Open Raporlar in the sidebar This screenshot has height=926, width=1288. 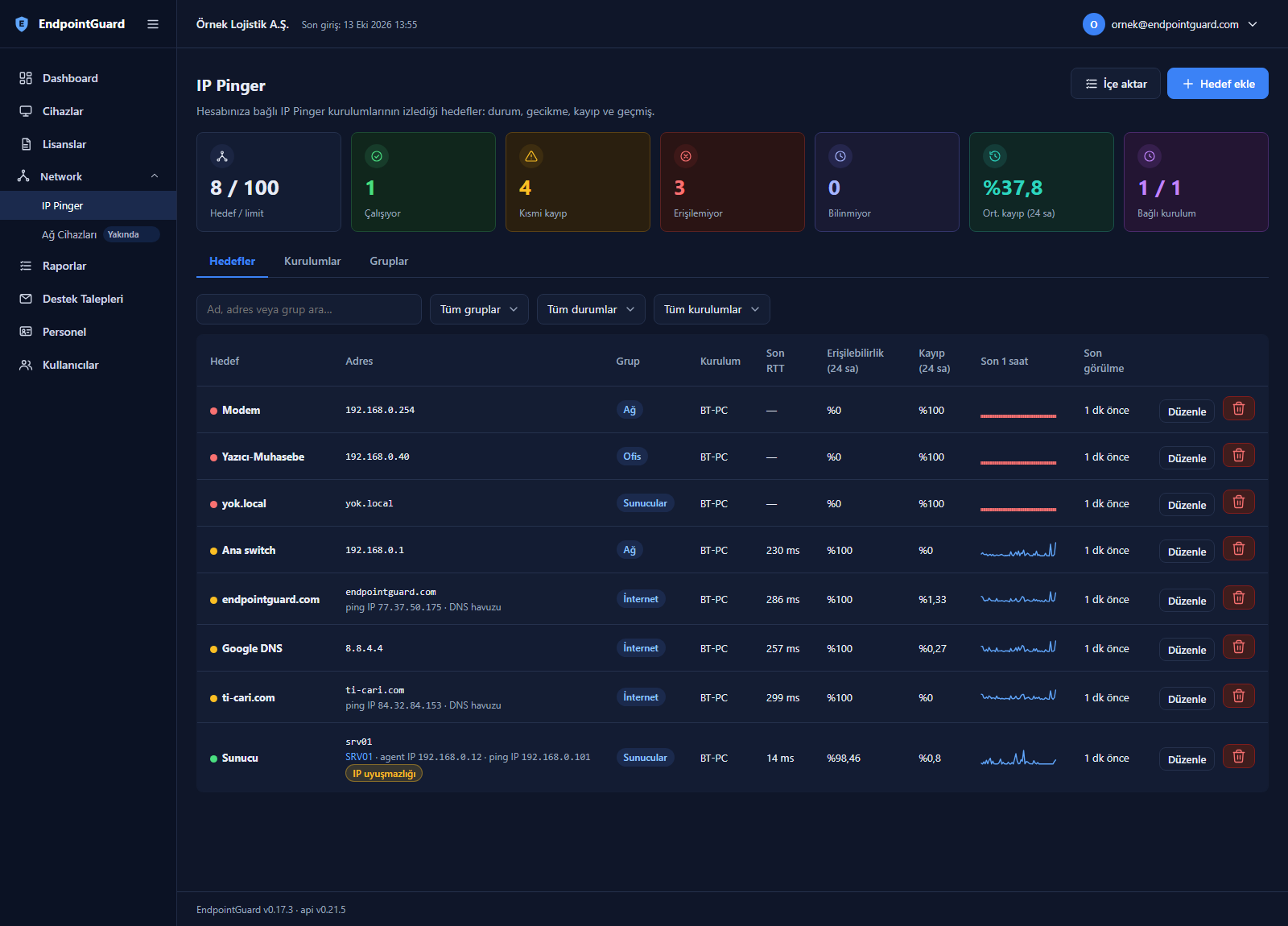tap(89, 266)
